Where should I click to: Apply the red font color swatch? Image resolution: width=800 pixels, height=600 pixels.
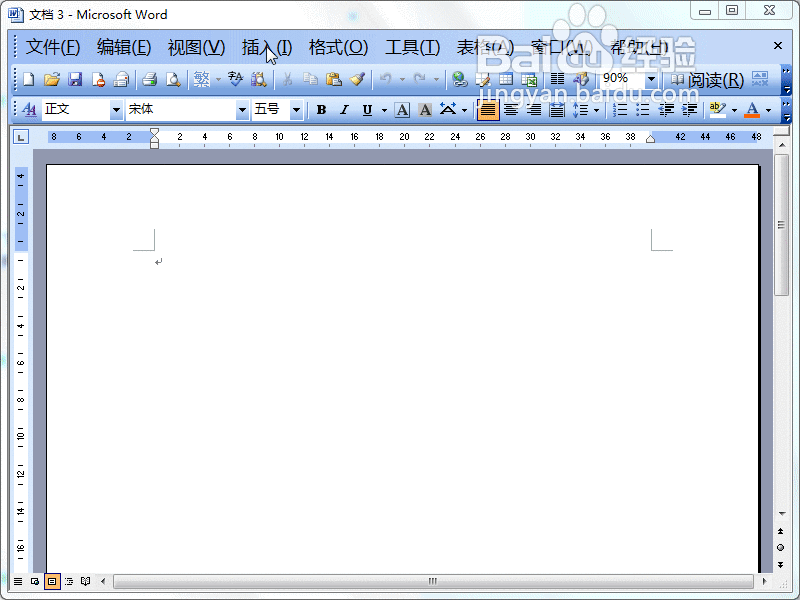pyautogui.click(x=752, y=110)
